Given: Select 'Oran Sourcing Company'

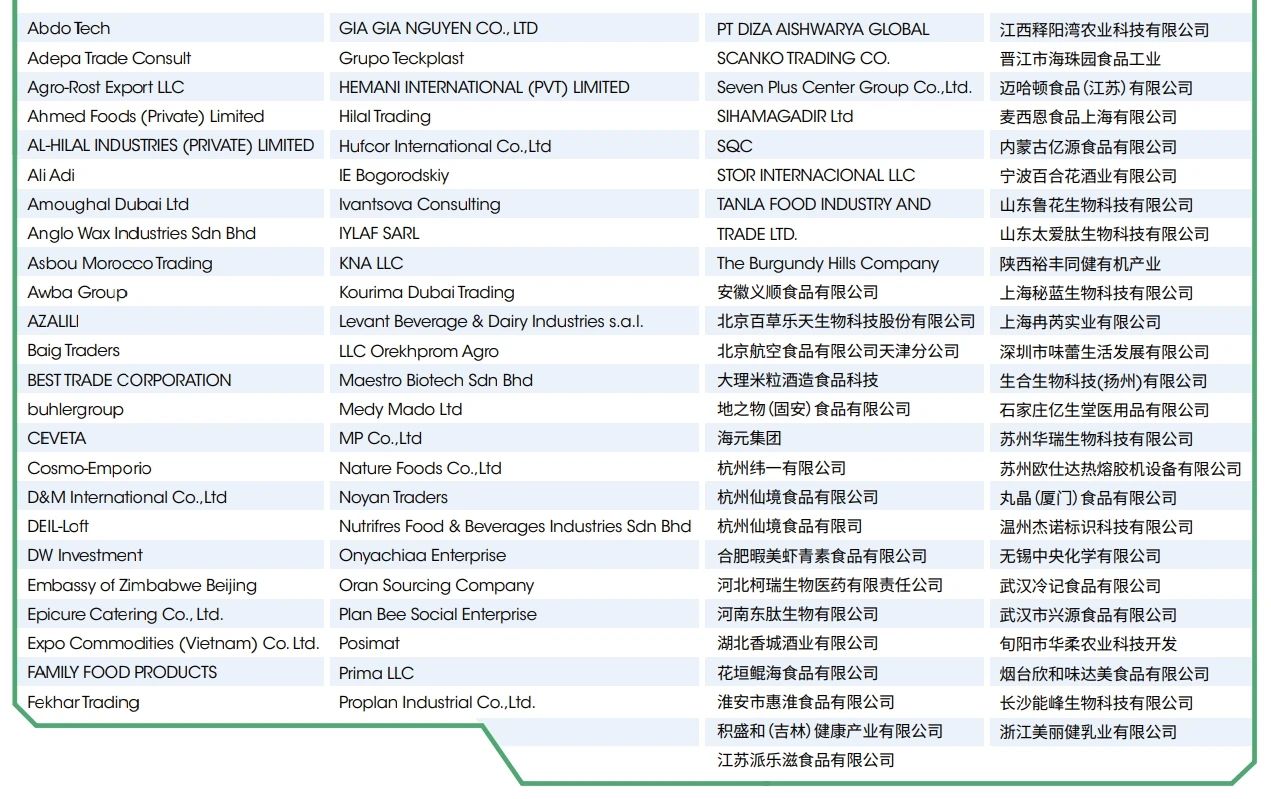Looking at the screenshot, I should [436, 585].
